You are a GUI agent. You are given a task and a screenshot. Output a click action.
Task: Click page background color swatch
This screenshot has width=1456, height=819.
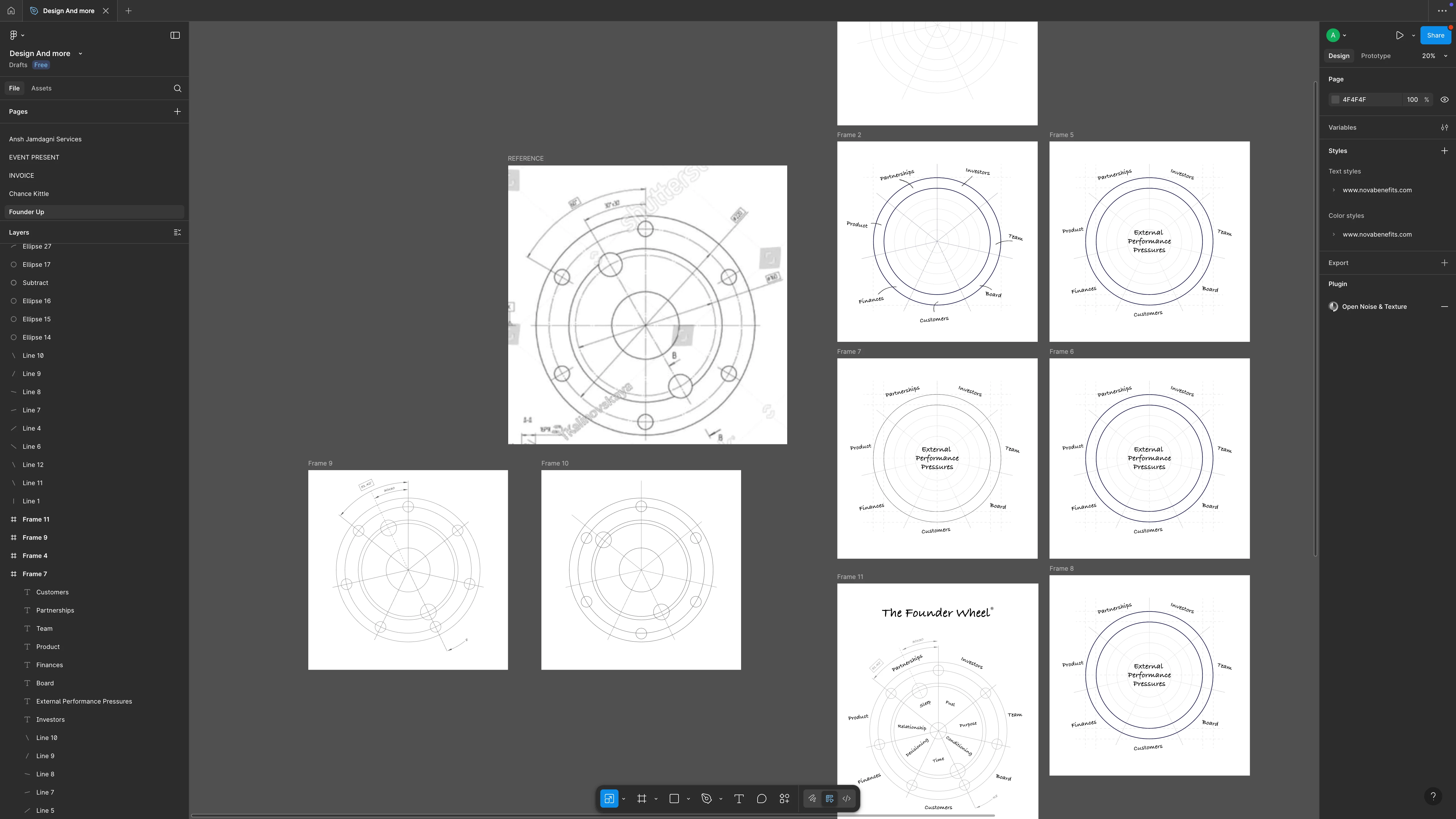coord(1335,100)
